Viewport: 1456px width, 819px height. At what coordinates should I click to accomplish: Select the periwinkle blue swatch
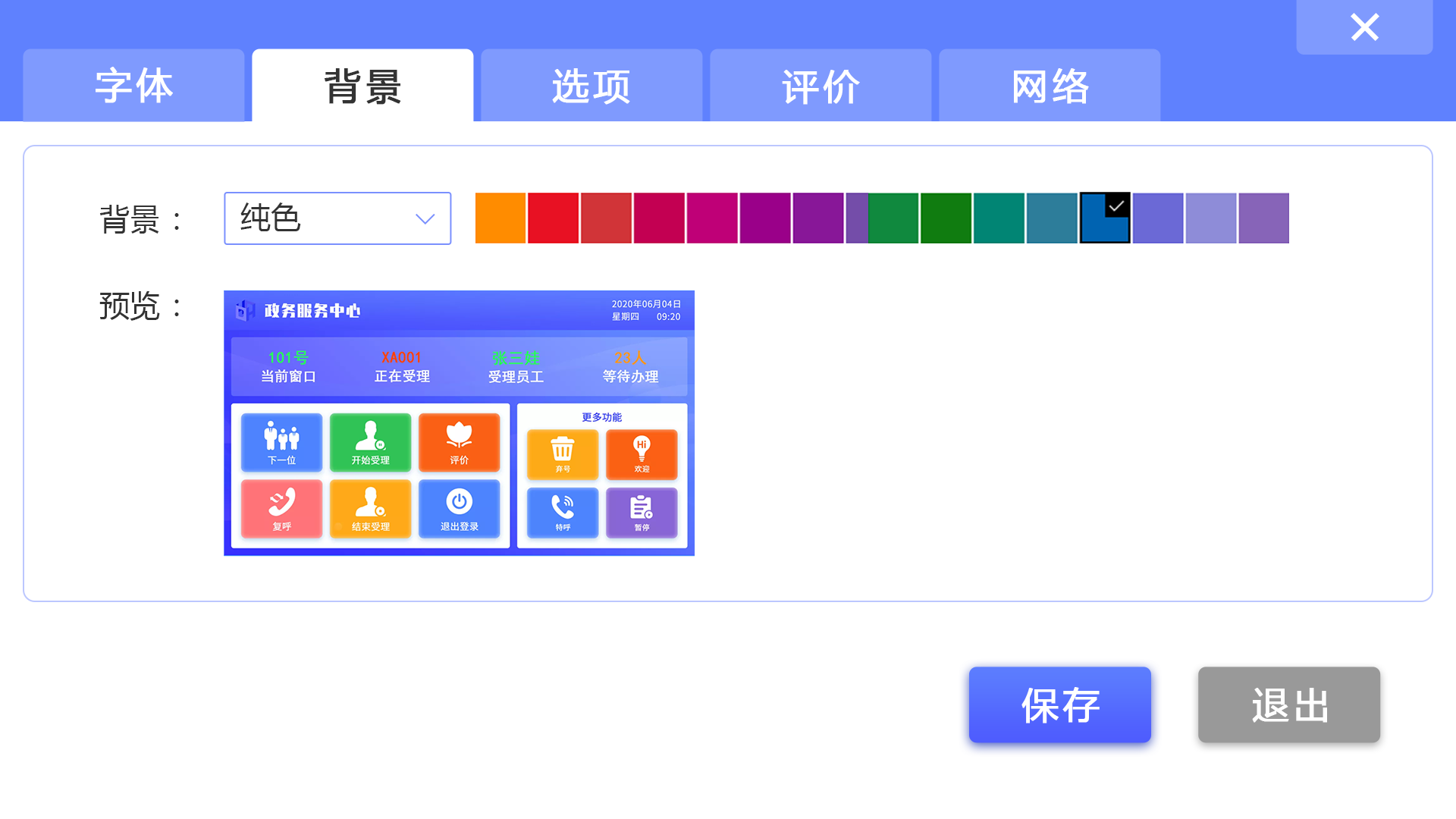coord(1159,218)
